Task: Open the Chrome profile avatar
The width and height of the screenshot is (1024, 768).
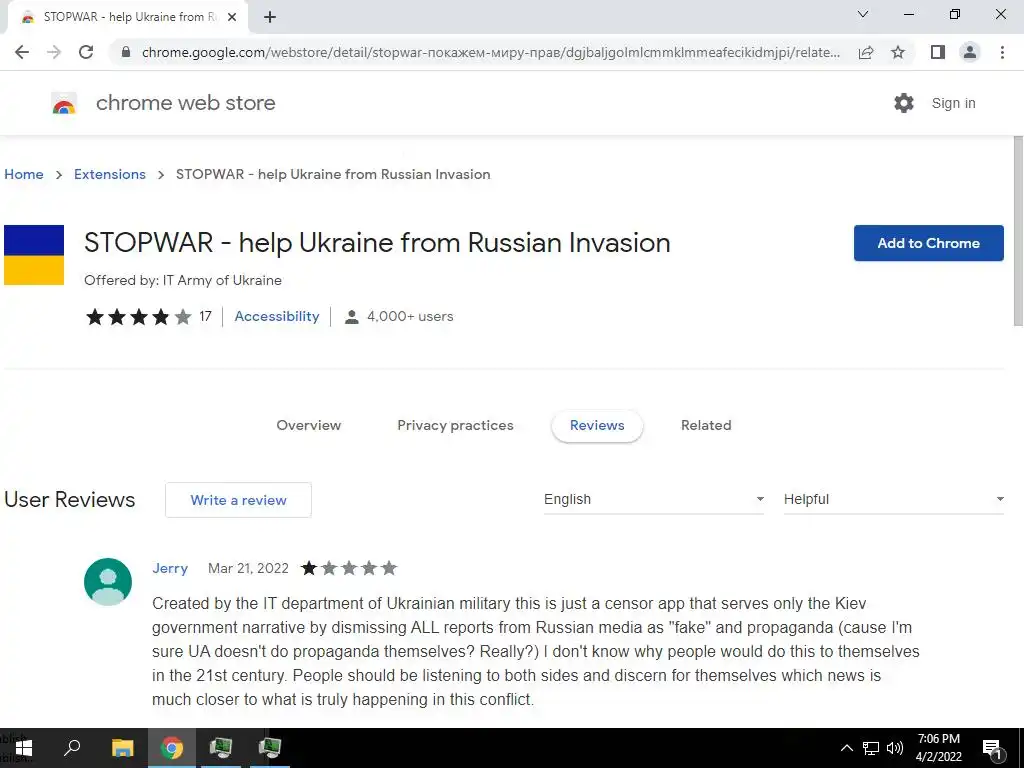Action: [x=970, y=52]
